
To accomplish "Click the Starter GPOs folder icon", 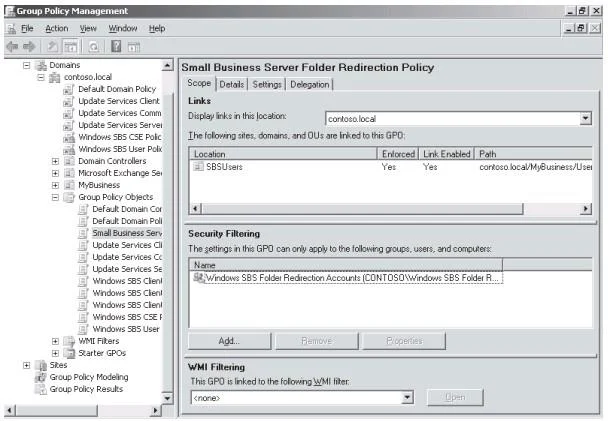I will [69, 353].
